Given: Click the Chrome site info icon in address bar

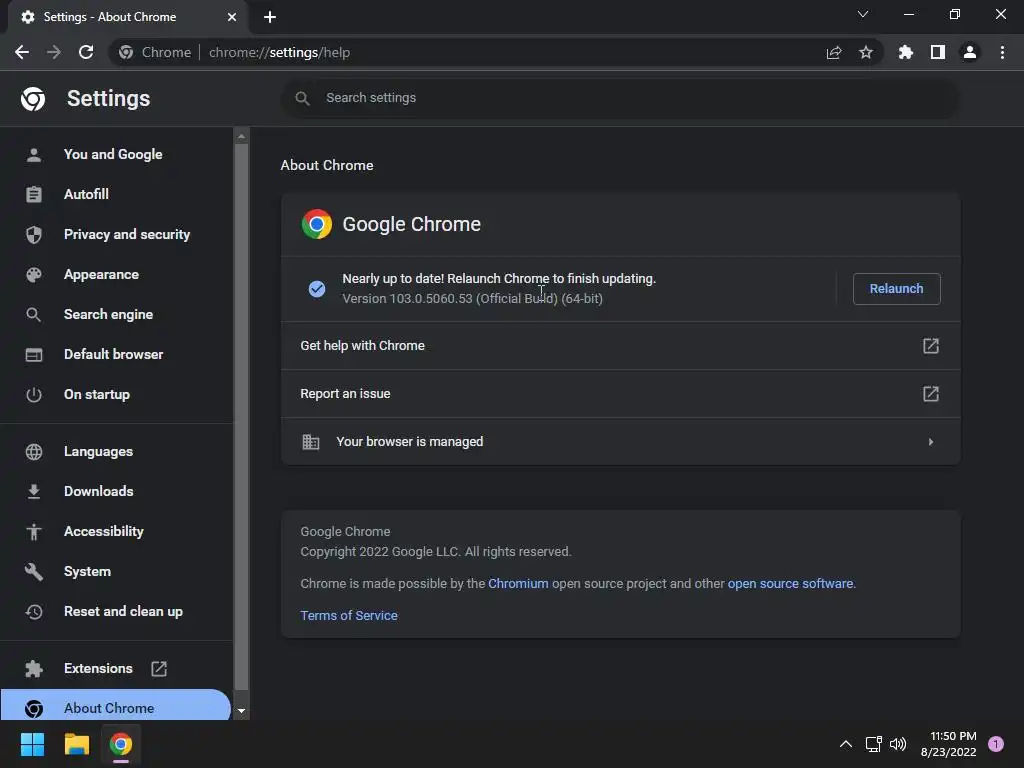Looking at the screenshot, I should (x=126, y=52).
